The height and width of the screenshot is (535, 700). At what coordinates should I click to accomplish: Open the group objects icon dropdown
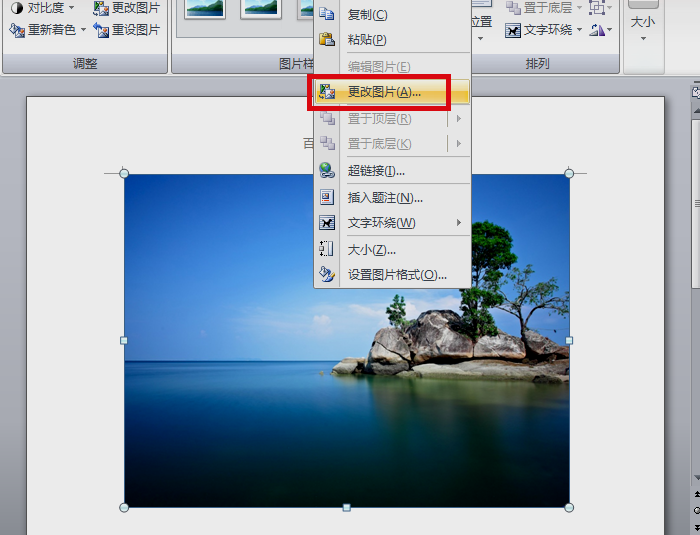click(x=600, y=7)
